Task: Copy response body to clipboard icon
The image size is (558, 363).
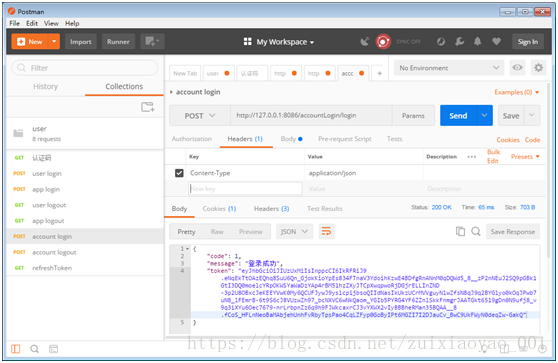Action: (x=460, y=231)
